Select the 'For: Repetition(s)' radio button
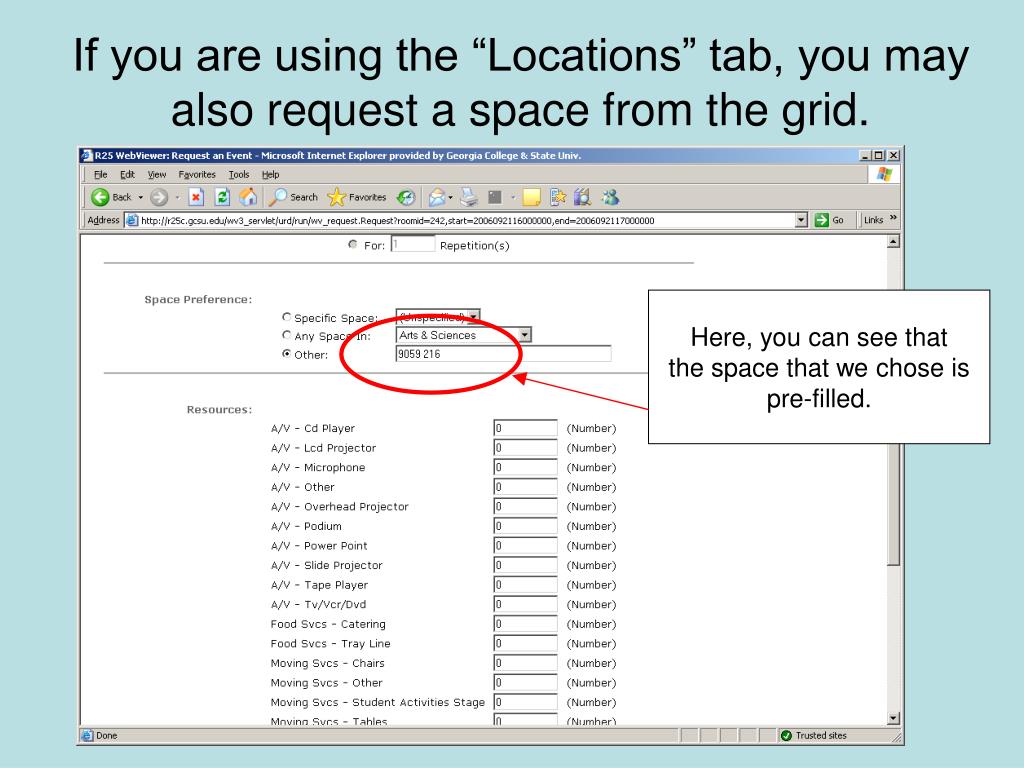Viewport: 1024px width, 768px height. click(x=353, y=244)
